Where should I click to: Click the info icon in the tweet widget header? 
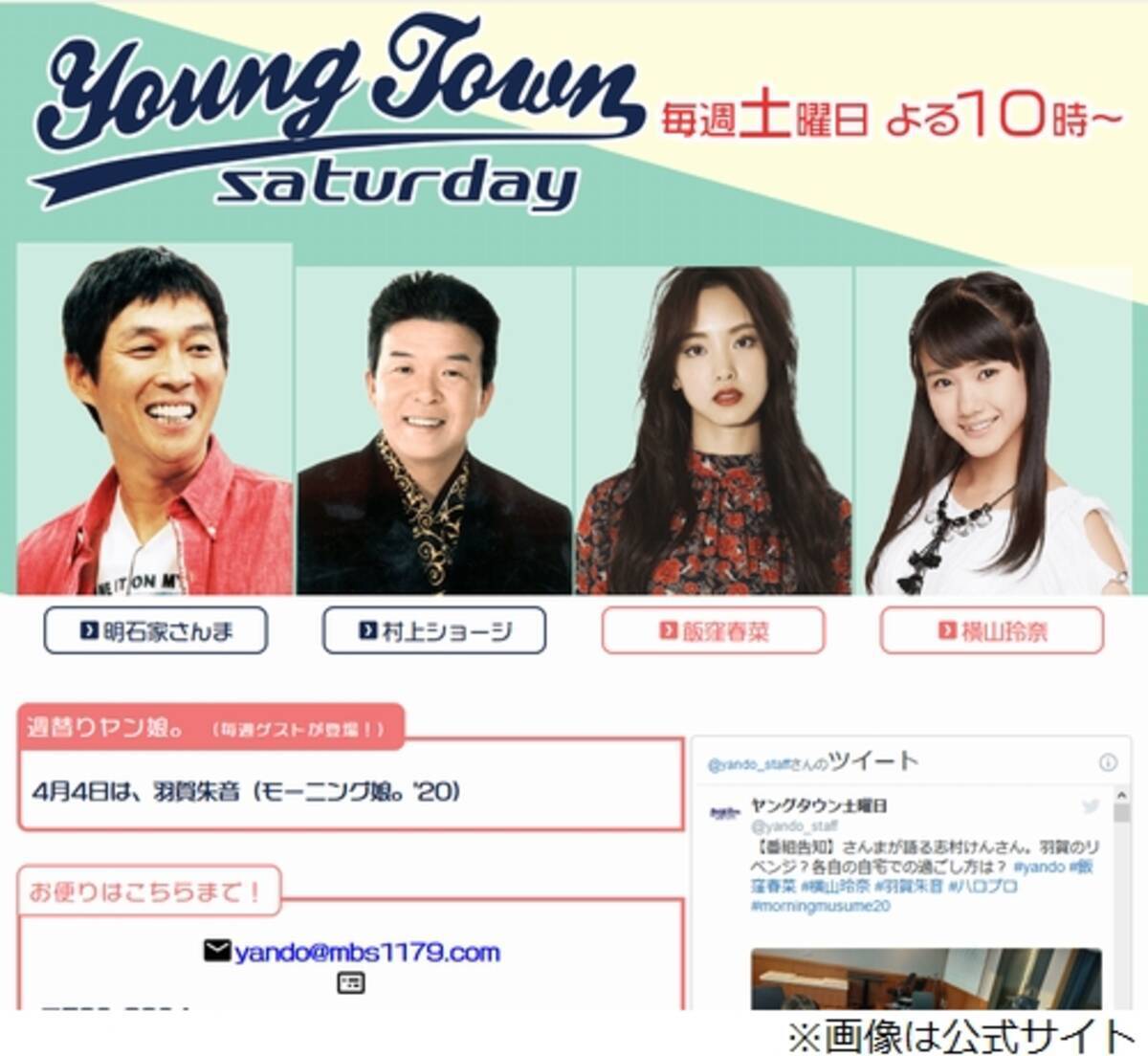[x=1108, y=762]
